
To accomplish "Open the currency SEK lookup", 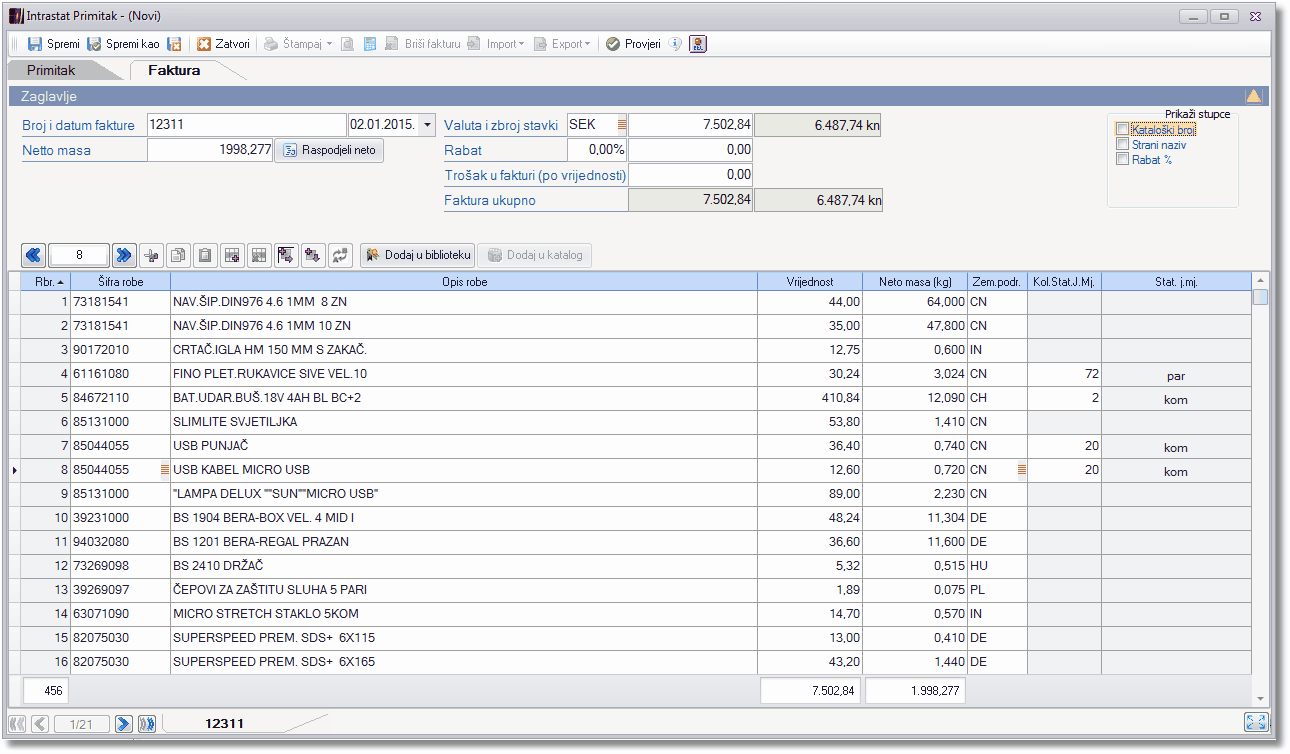I will pyautogui.click(x=621, y=125).
